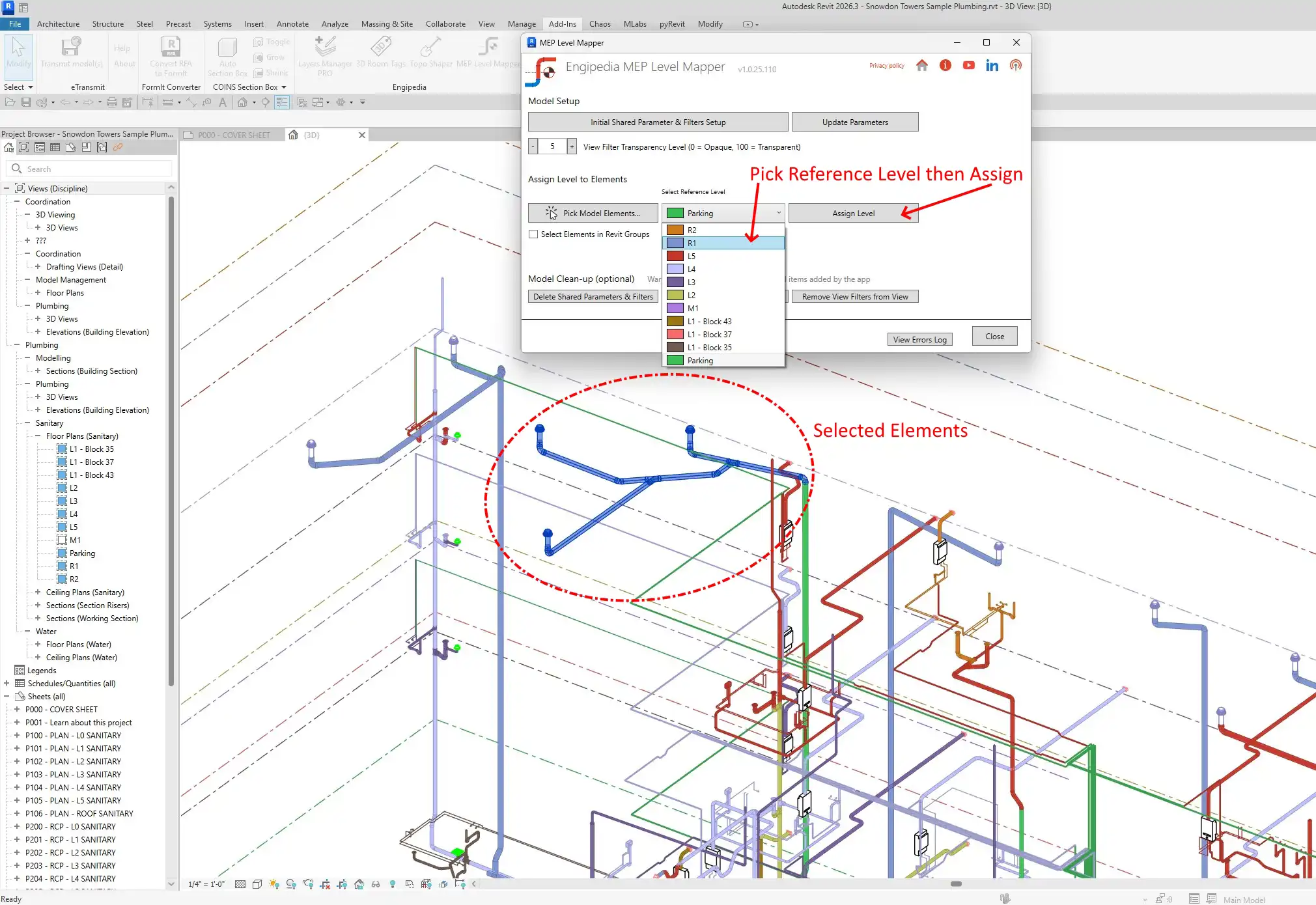
Task: Open the Annotate ribbon tab
Action: pyautogui.click(x=292, y=24)
